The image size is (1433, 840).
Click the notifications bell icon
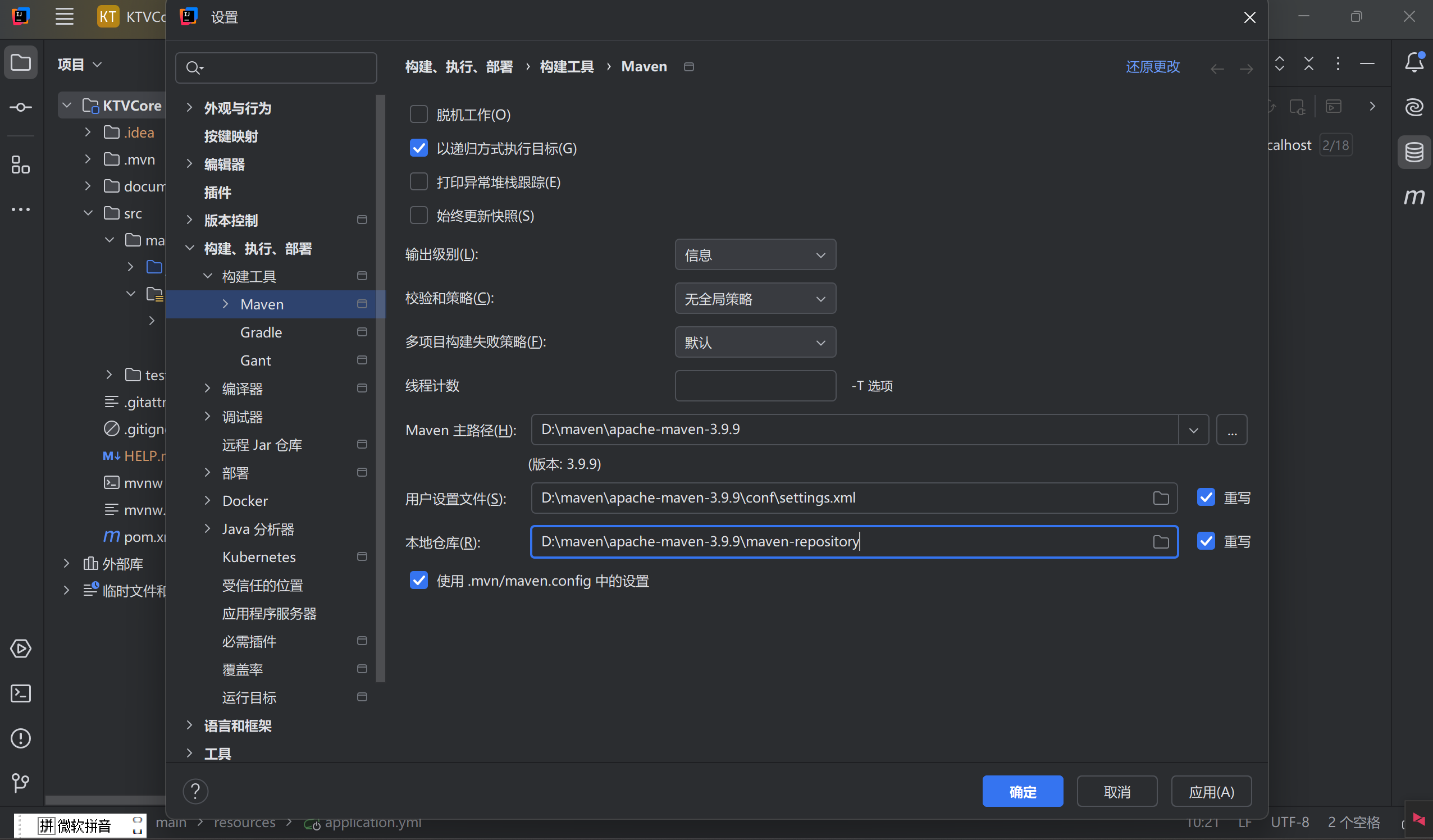1414,62
